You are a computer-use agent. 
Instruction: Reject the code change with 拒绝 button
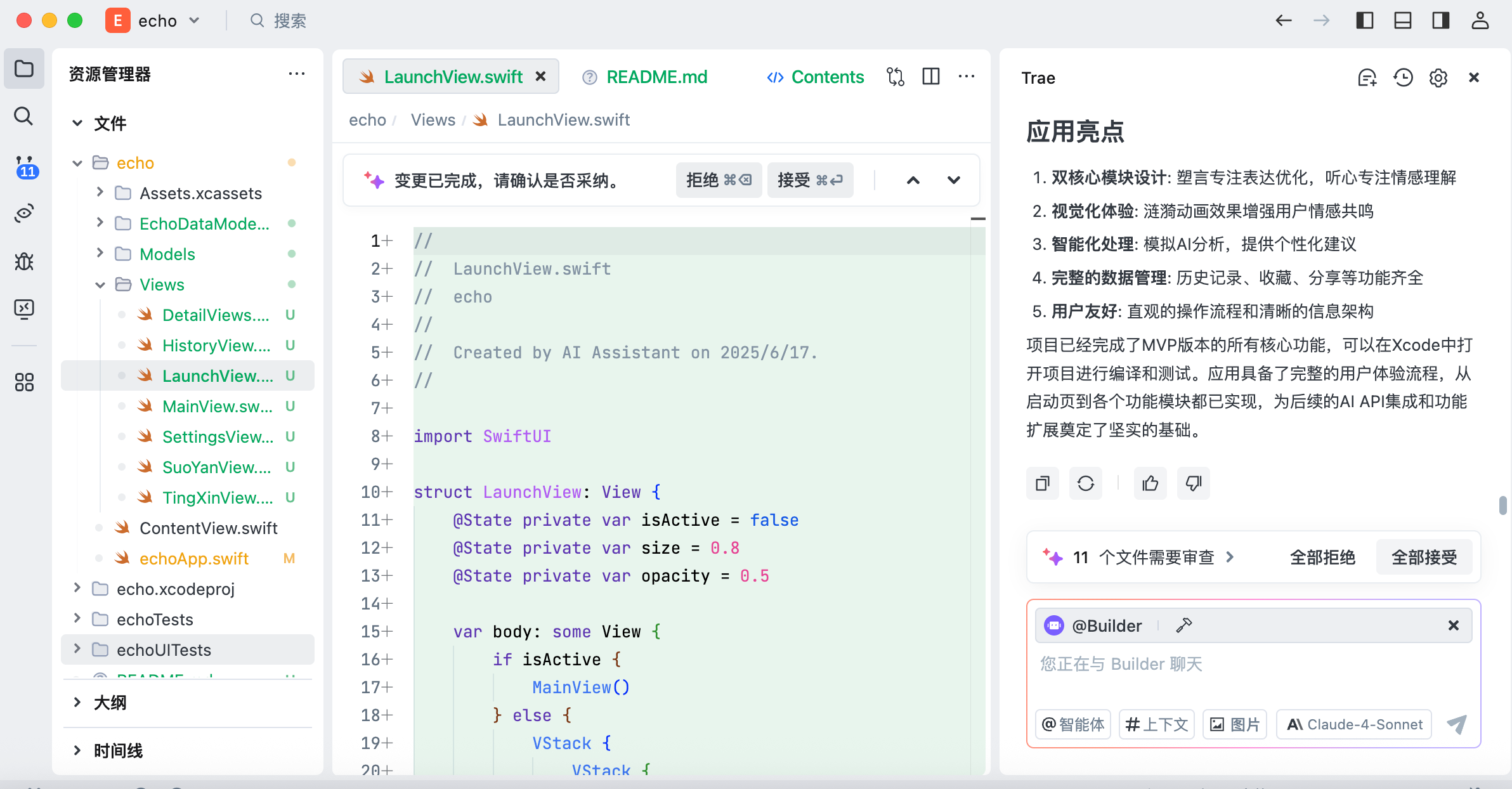pyautogui.click(x=718, y=180)
